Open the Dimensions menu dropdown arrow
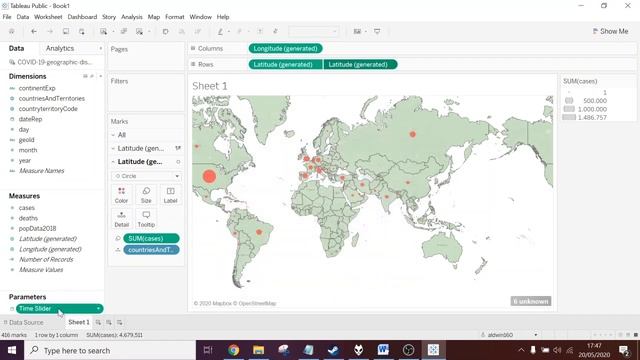The height and width of the screenshot is (360, 640). coord(100,76)
